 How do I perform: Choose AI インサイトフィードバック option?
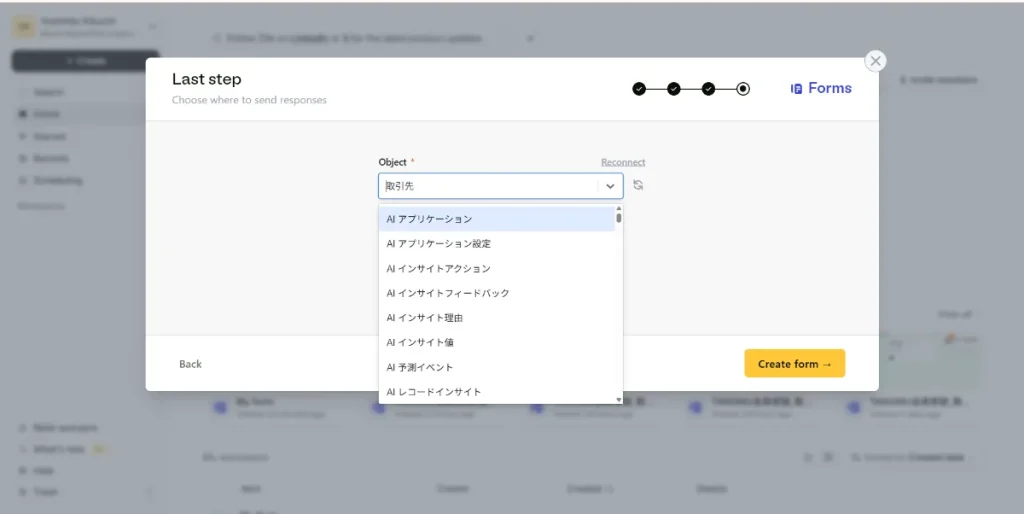coord(496,293)
